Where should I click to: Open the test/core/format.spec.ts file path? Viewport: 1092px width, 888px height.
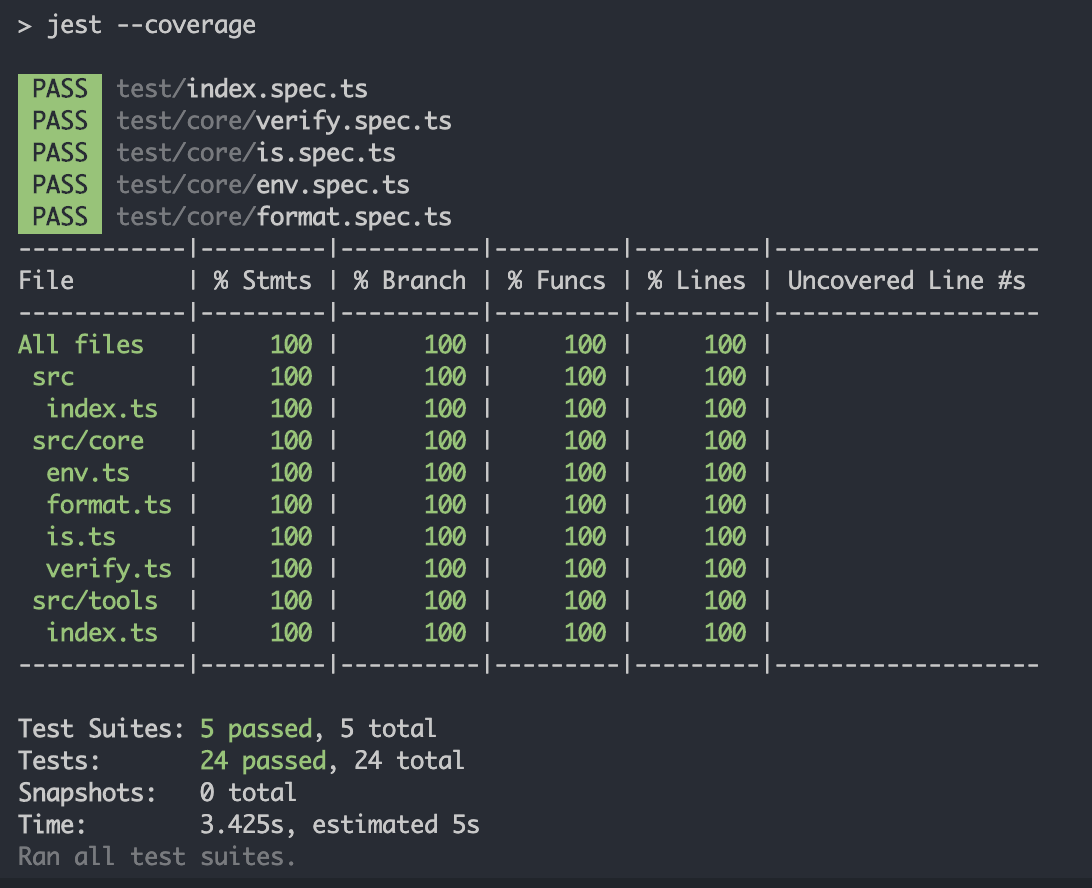pyautogui.click(x=284, y=217)
